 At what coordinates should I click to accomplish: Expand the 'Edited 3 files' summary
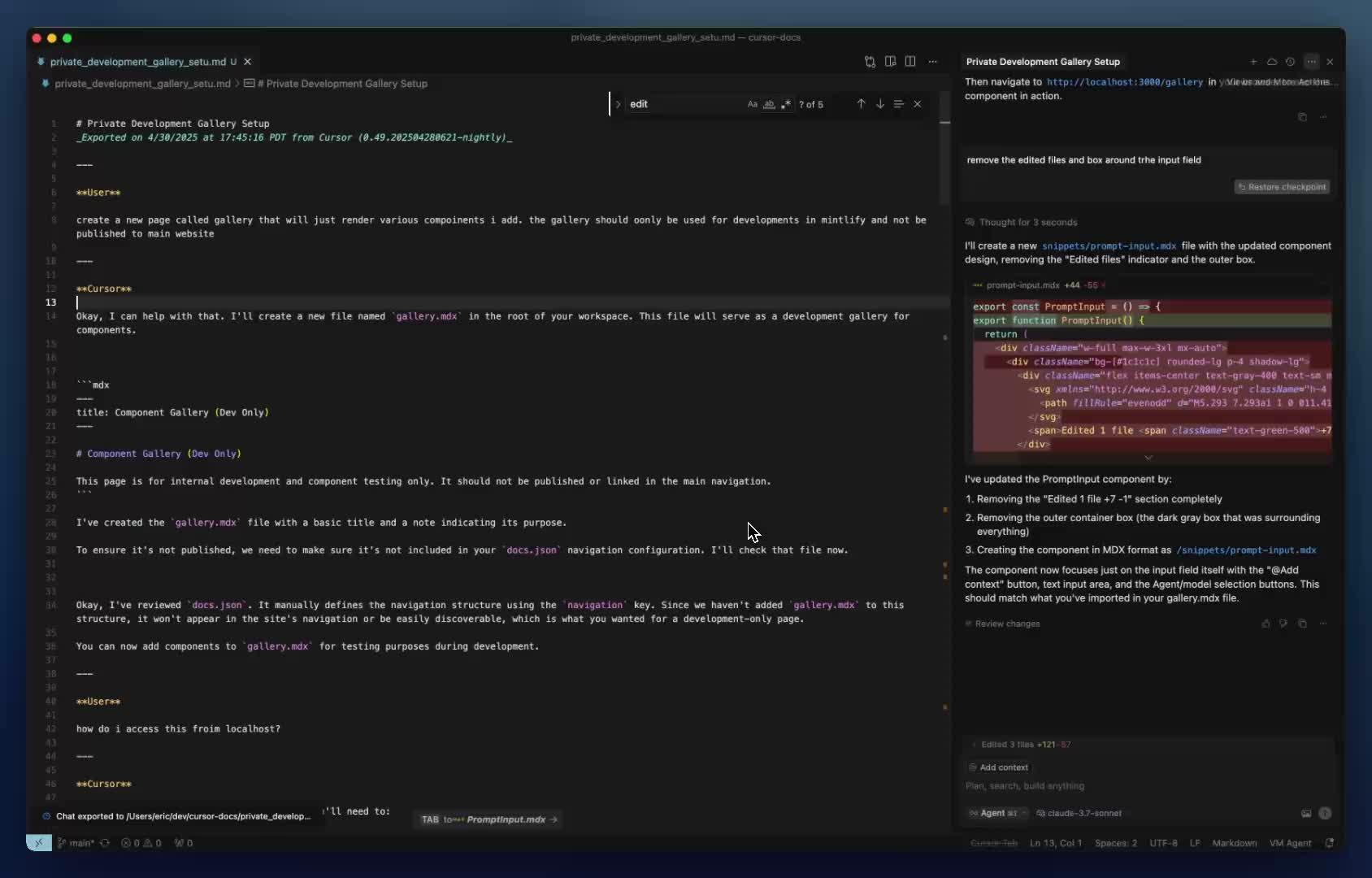tap(1022, 745)
